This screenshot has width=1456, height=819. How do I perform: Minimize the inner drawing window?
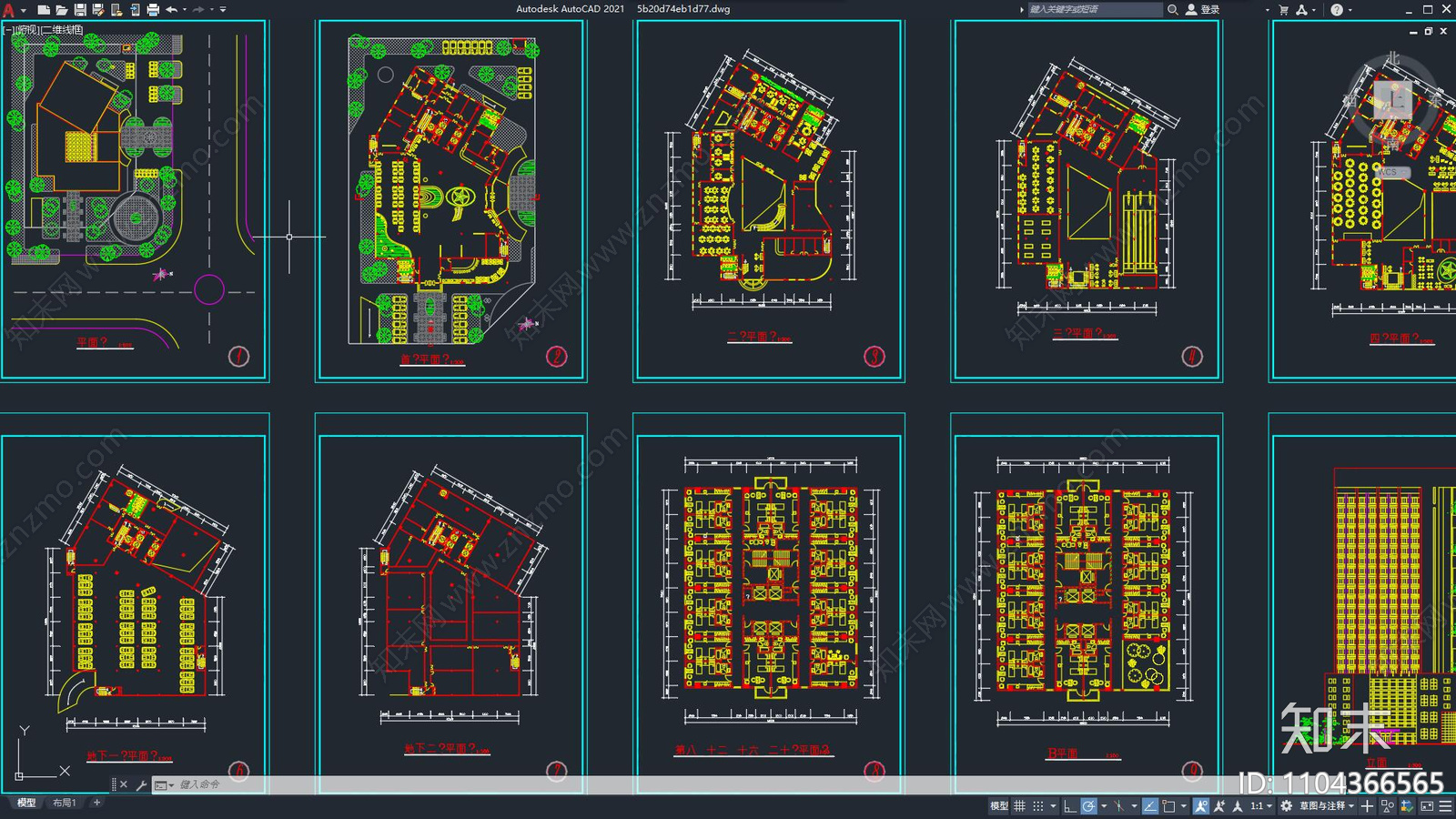point(1413,31)
